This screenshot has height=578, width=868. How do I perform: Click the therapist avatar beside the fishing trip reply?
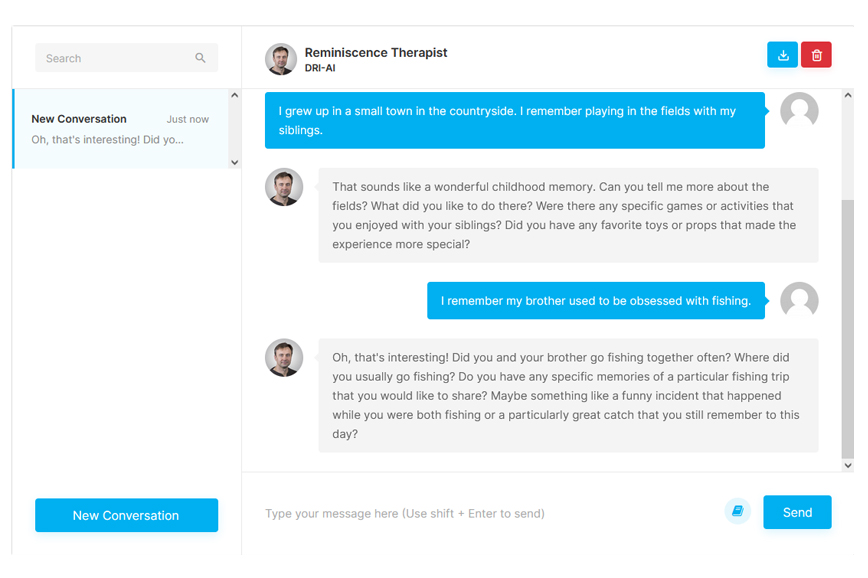(x=284, y=358)
